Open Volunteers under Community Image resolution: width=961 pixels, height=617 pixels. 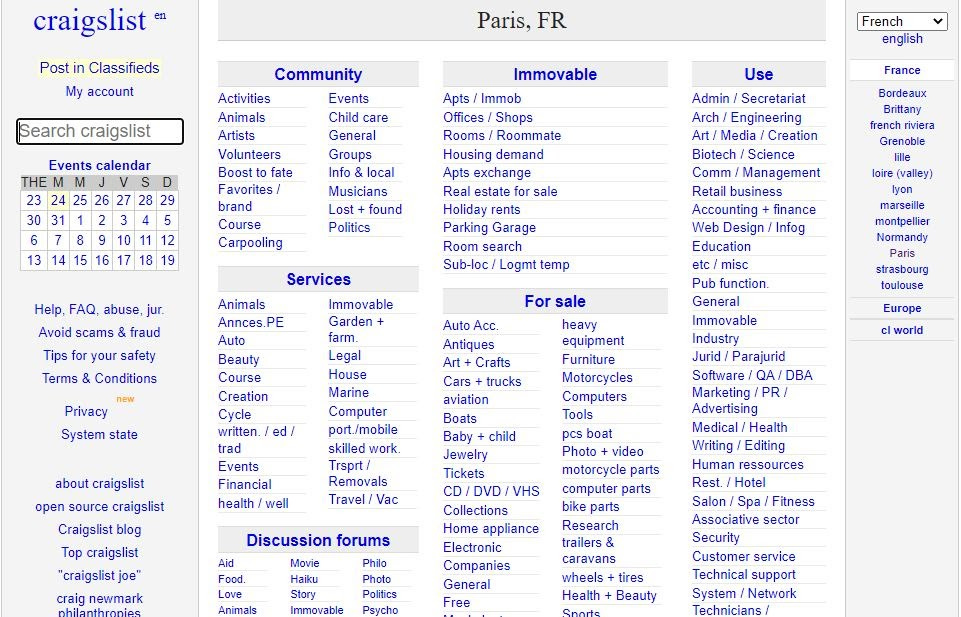tap(249, 154)
